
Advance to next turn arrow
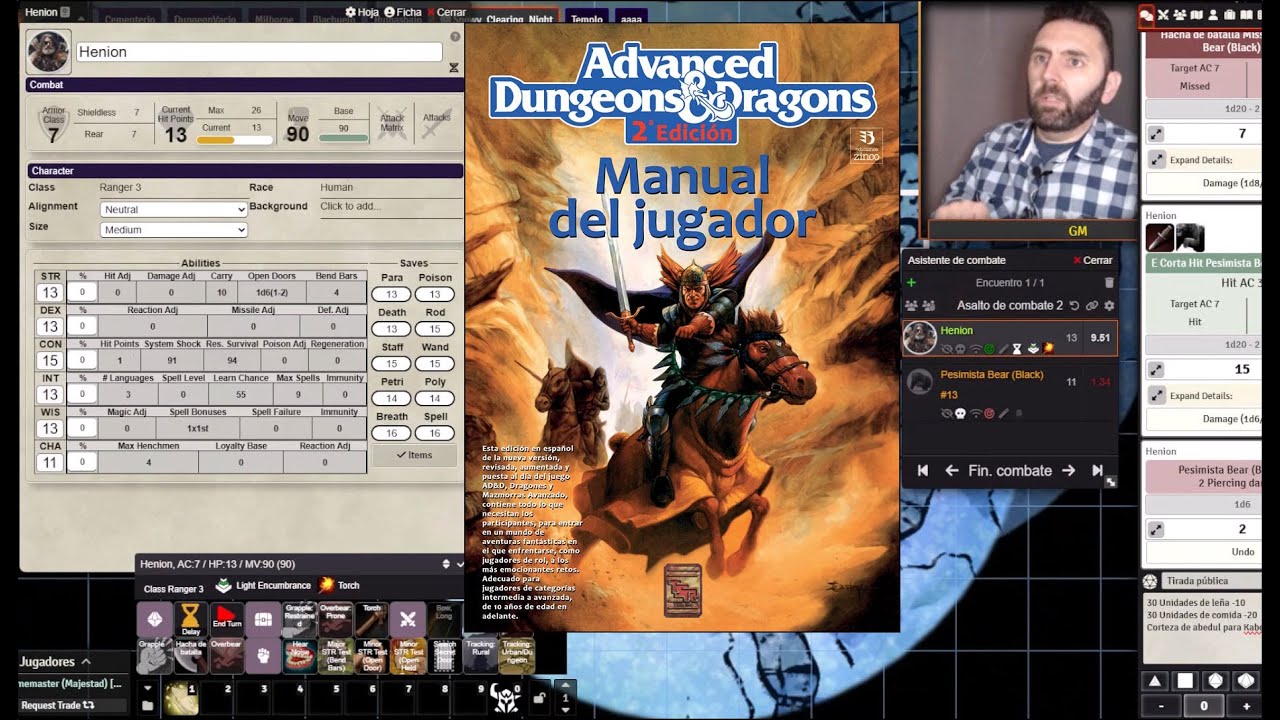(1068, 470)
